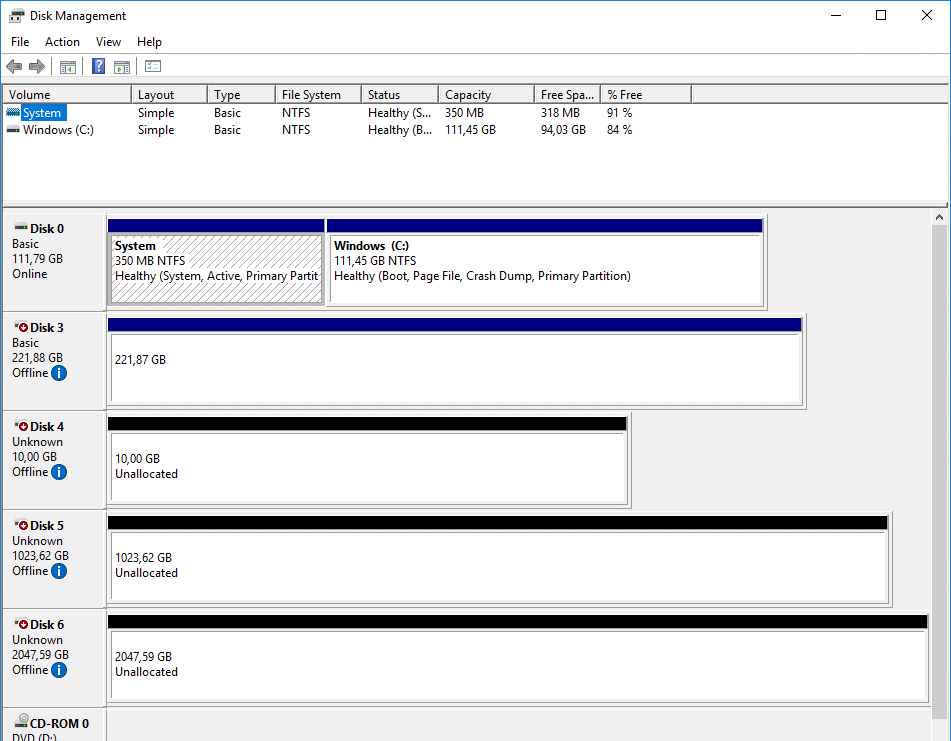
Task: Click the vertical scrollbar thumb of the disk pane
Action: coord(939,470)
